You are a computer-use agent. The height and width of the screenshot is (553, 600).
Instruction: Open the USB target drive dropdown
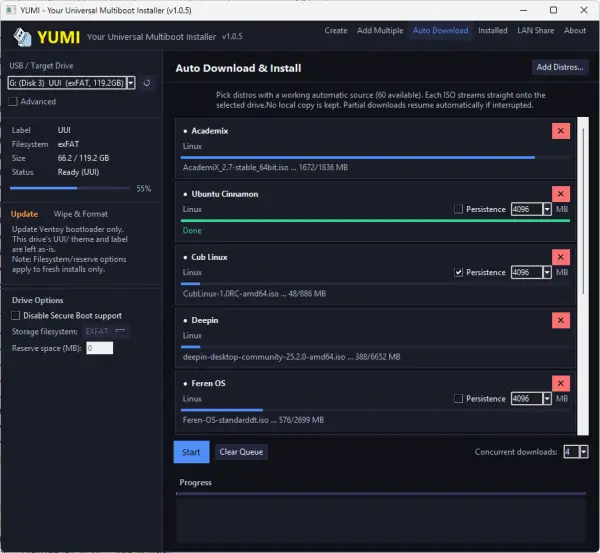pyautogui.click(x=131, y=83)
